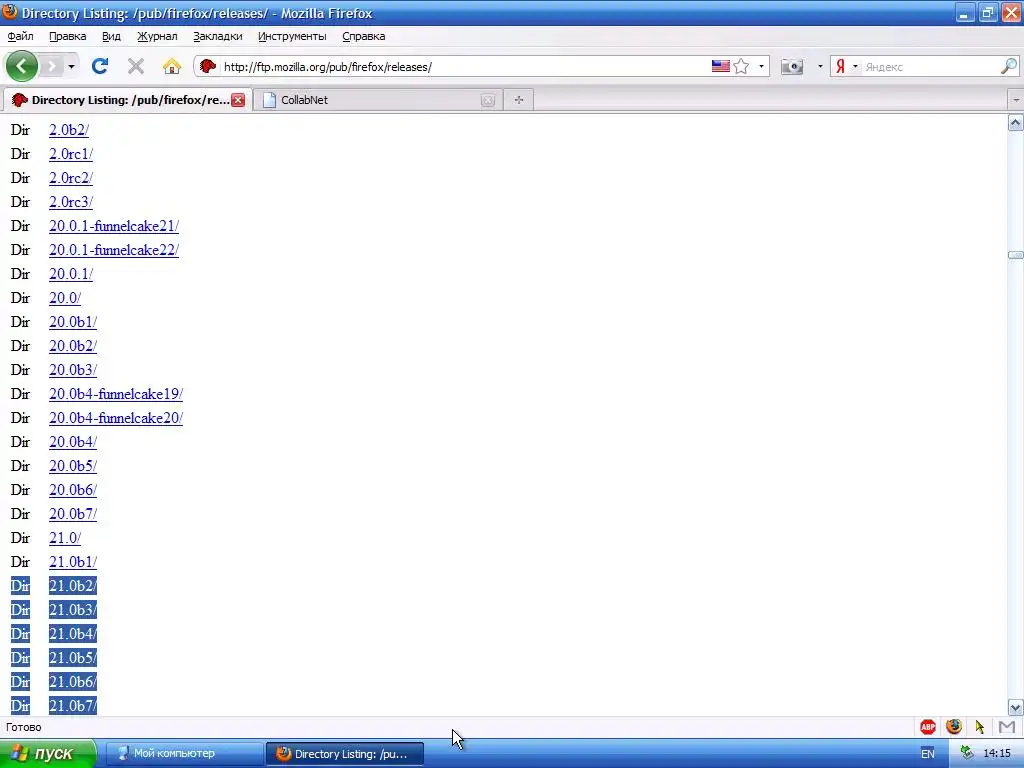Image resolution: width=1024 pixels, height=768 pixels.
Task: Open the Инструменты menu
Action: pos(292,37)
